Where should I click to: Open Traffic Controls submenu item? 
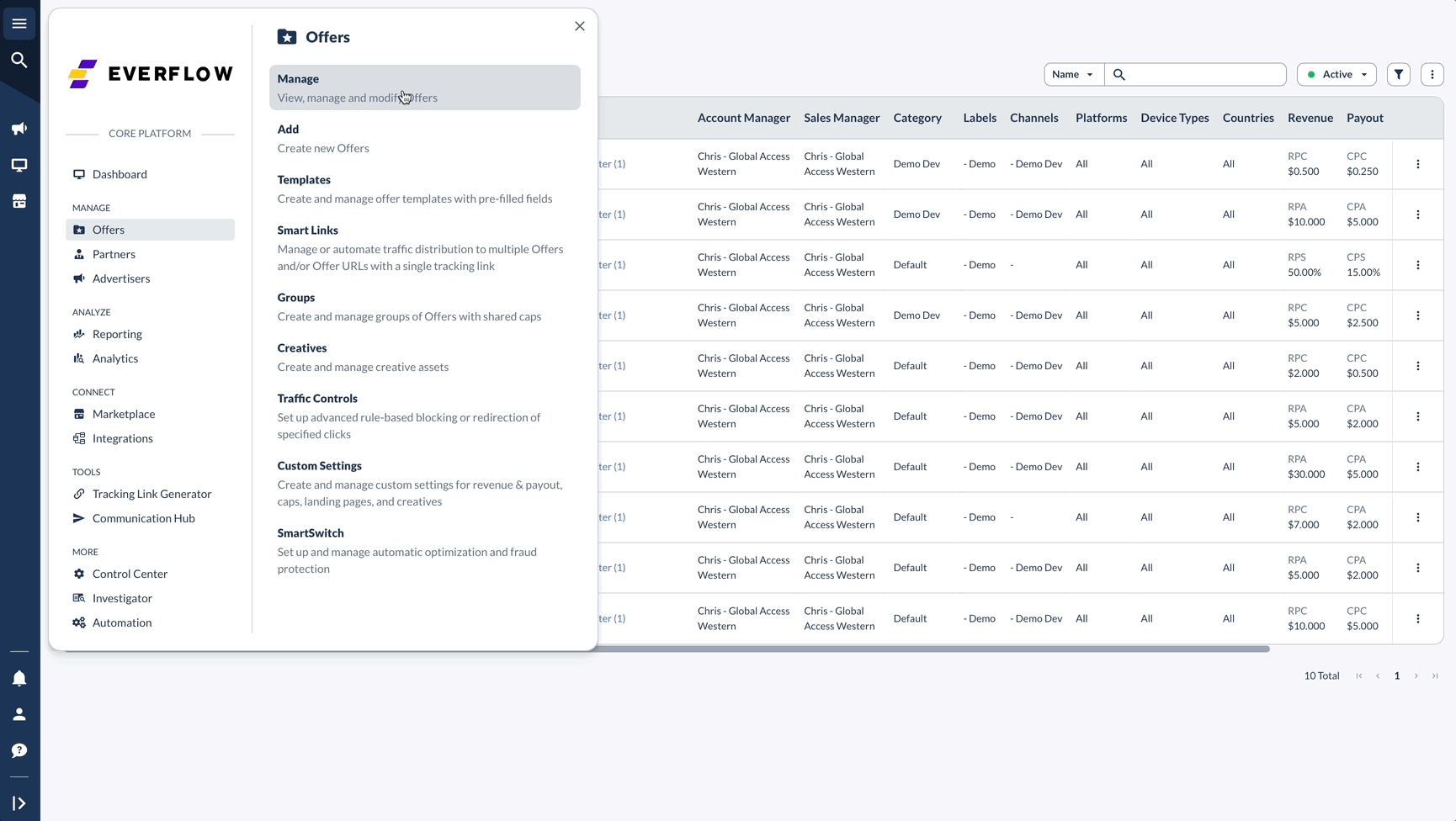click(x=425, y=416)
